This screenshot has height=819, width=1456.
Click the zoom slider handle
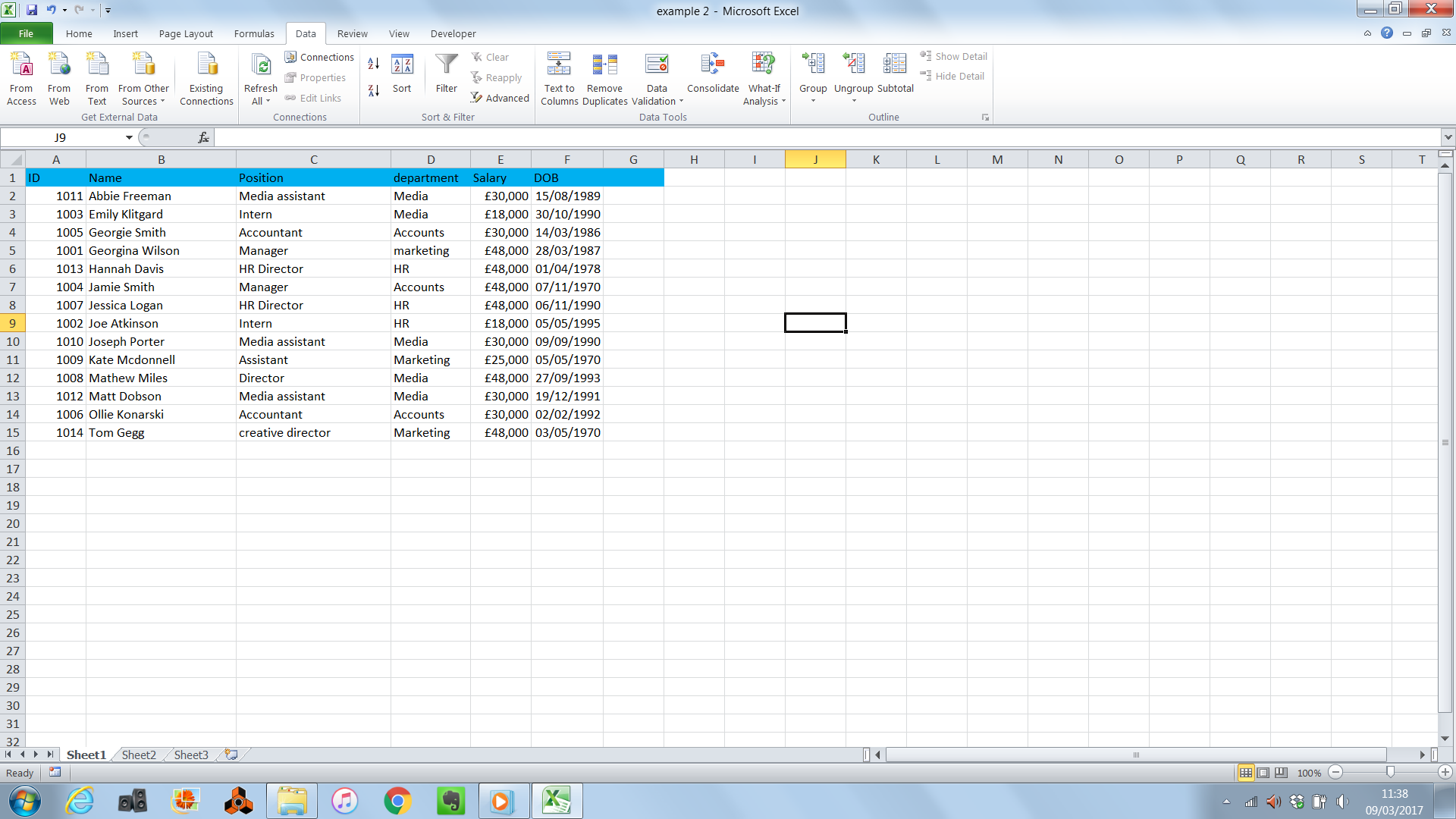point(1390,772)
